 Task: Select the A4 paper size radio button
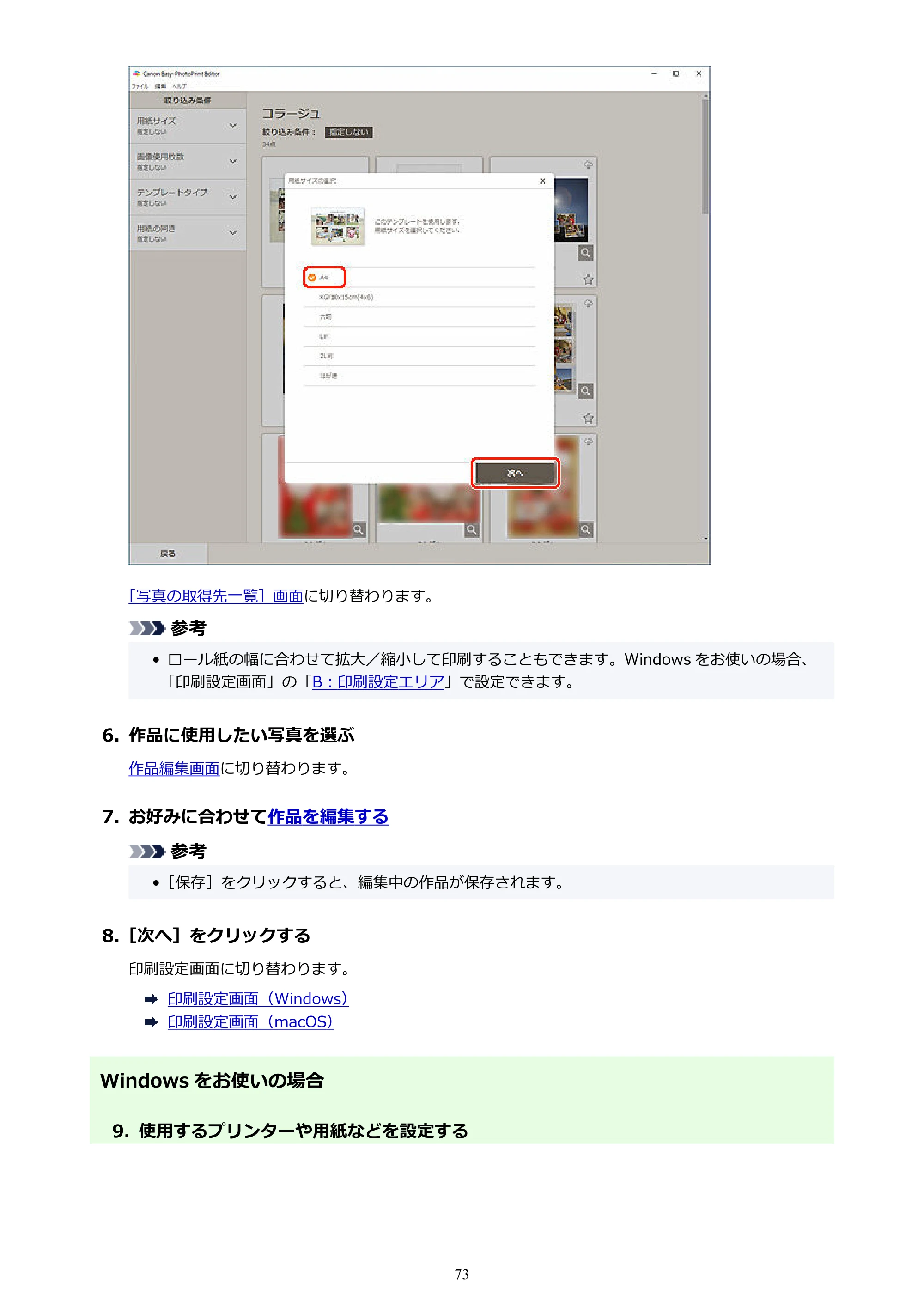[x=312, y=278]
